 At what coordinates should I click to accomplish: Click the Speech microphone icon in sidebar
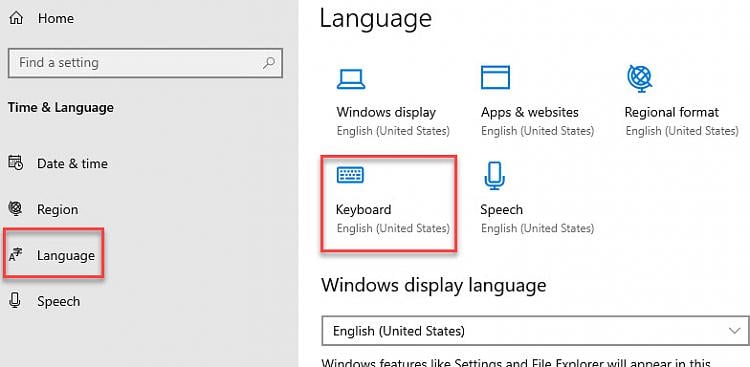pos(15,300)
